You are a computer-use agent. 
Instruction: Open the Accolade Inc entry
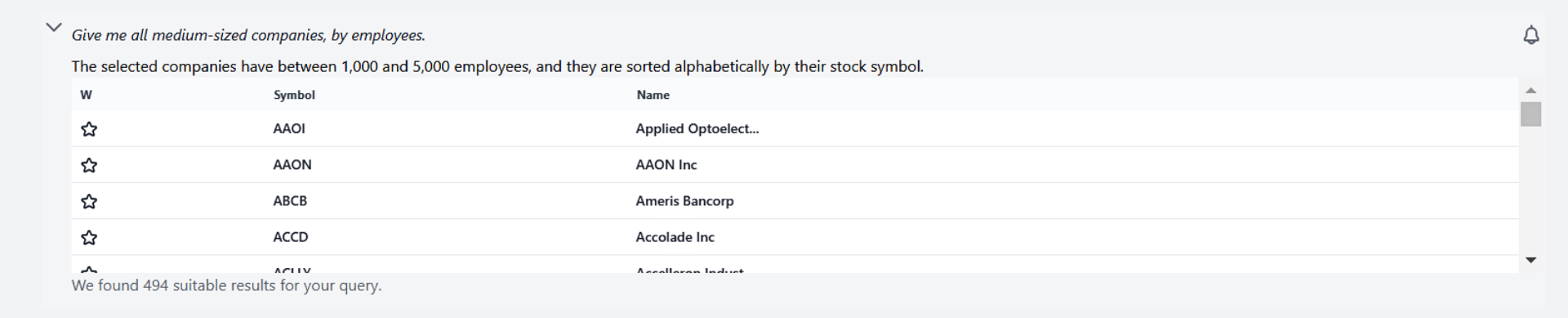tap(675, 236)
